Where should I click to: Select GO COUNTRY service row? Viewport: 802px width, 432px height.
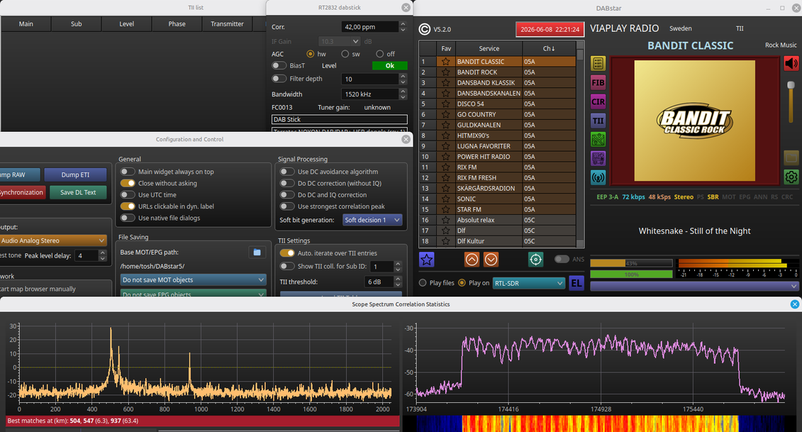(497, 115)
